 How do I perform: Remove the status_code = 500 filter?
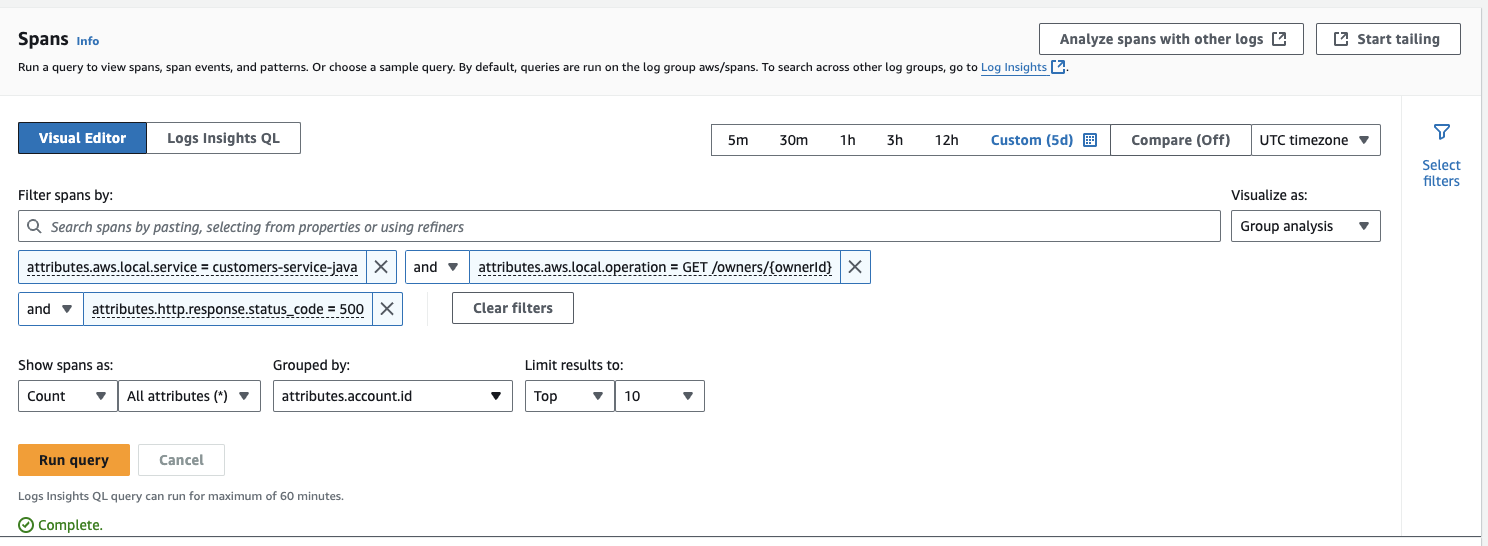tap(387, 309)
